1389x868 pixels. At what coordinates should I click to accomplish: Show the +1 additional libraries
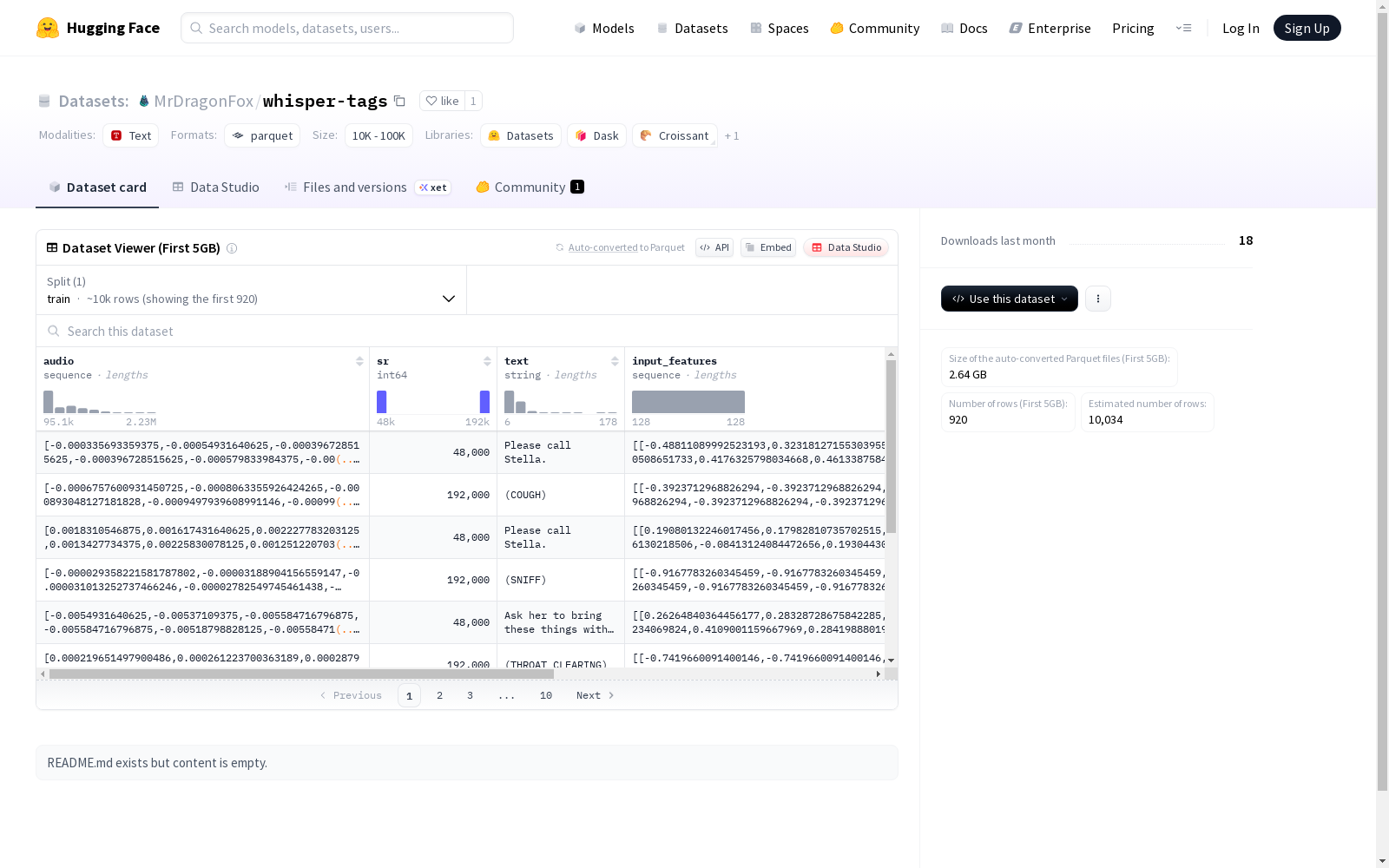click(732, 135)
